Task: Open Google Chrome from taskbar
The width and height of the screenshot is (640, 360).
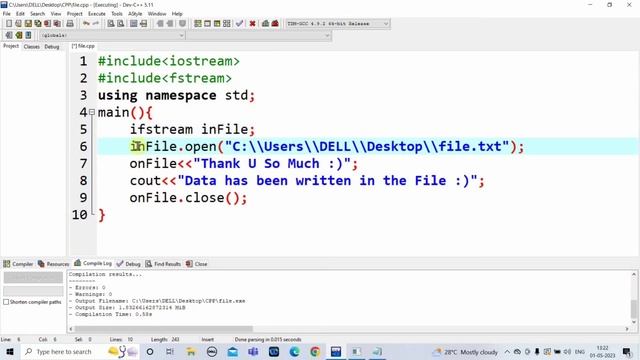Action: pos(315,351)
